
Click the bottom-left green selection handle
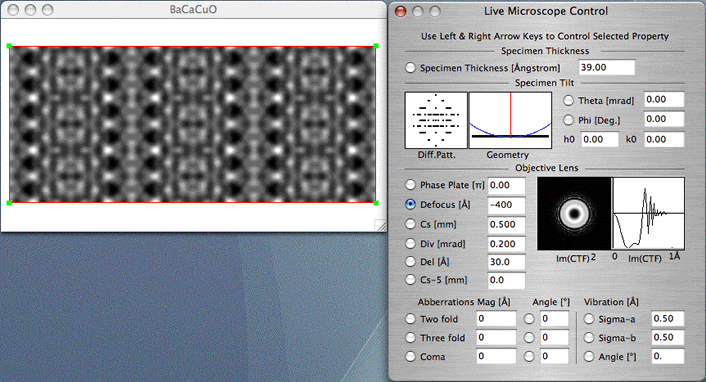[9, 203]
